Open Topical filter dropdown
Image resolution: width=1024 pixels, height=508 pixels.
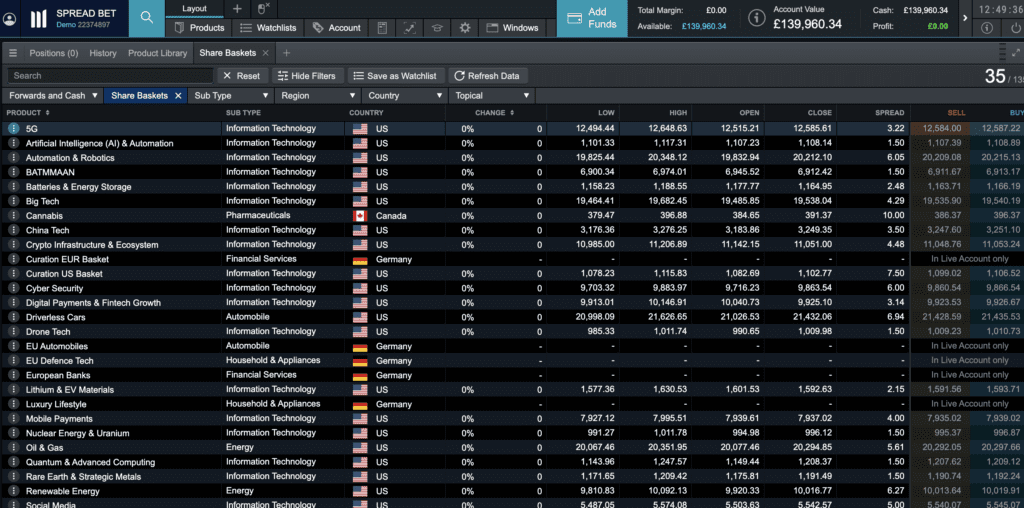(492, 95)
